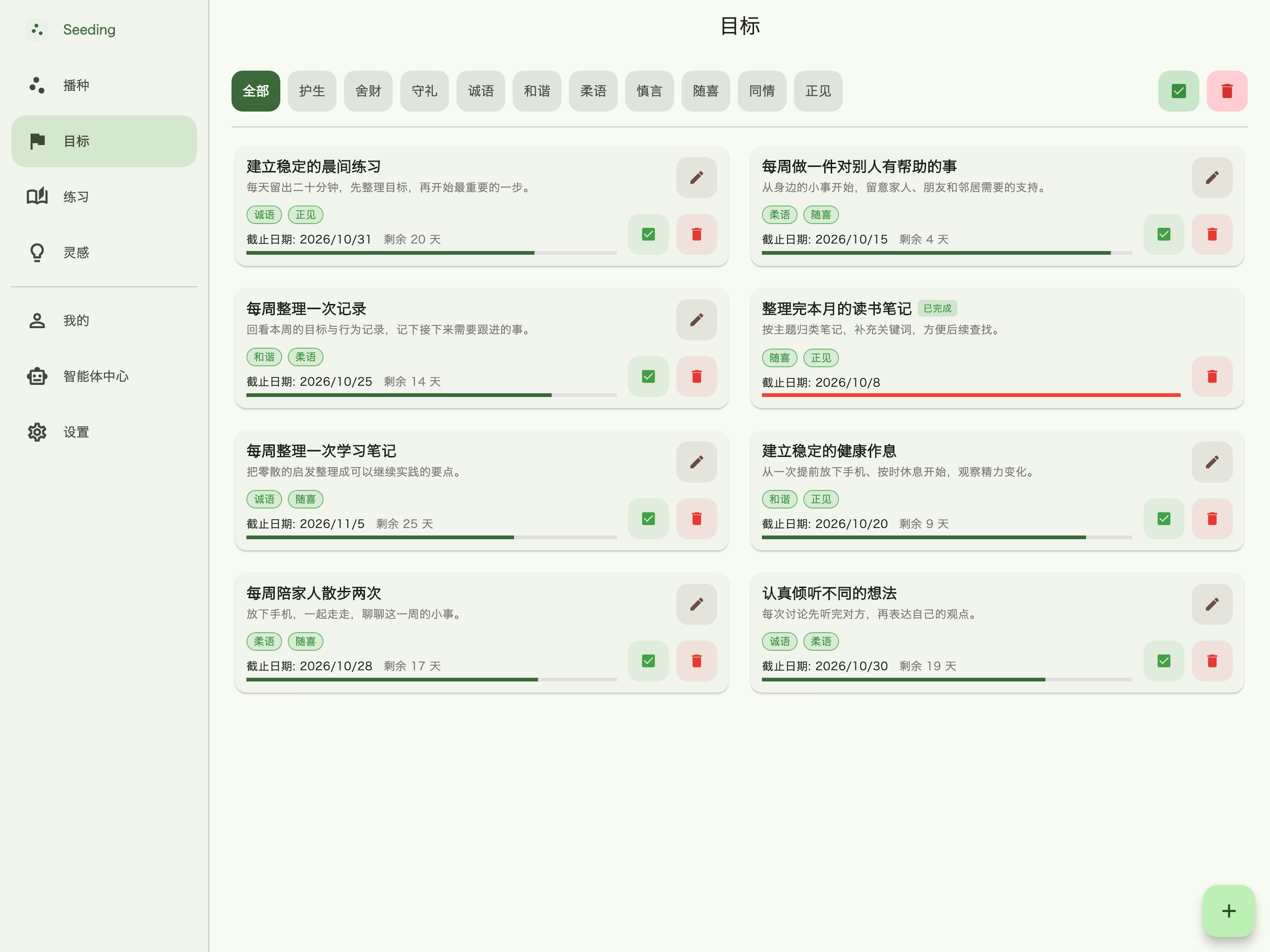1270x952 pixels.
Task: Mark 每周做一件对别人有帮助的事 as completed
Action: point(1163,234)
